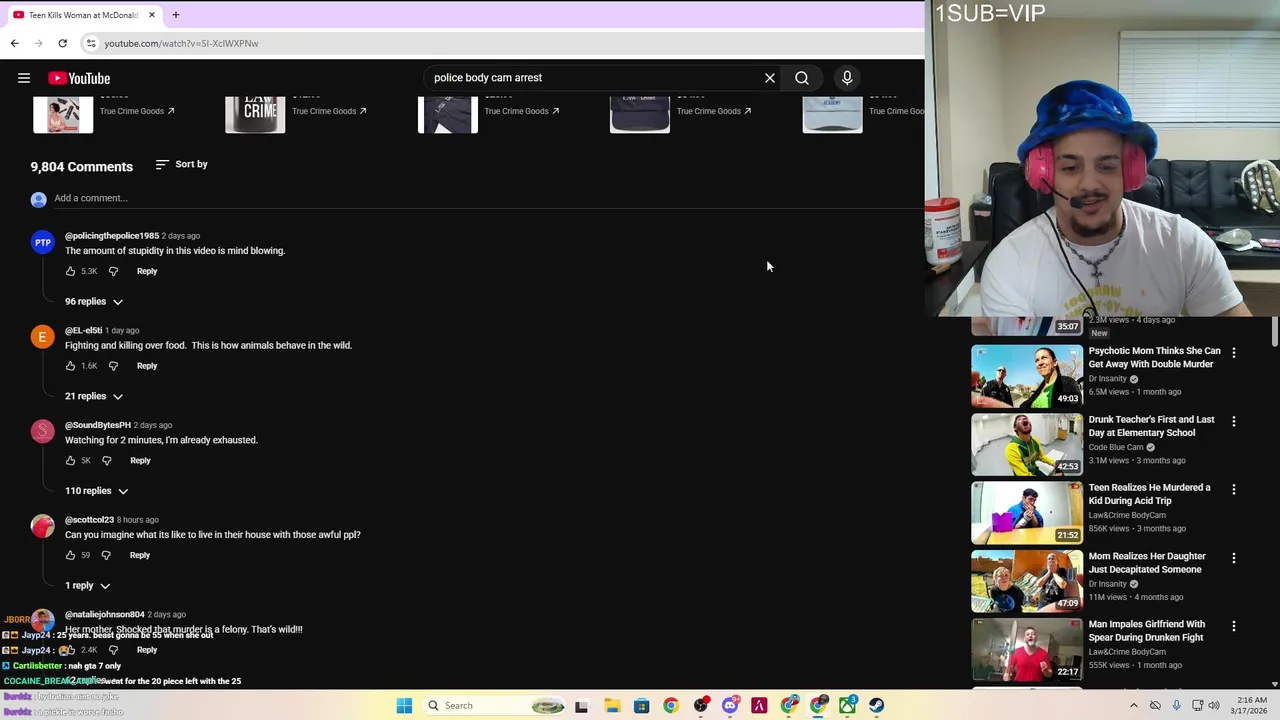Viewport: 1280px width, 720px height.
Task: Expand the 21 replies thread
Action: coord(94,396)
